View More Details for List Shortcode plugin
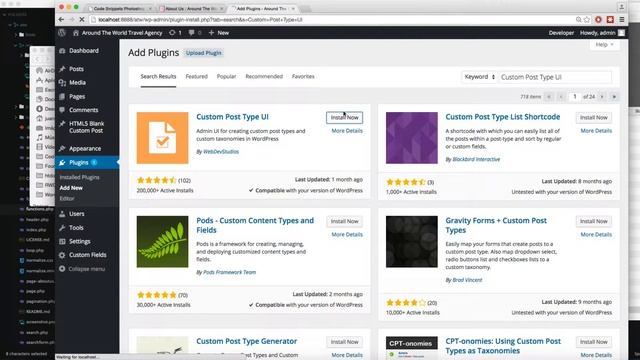This screenshot has width=640, height=360. 596,131
